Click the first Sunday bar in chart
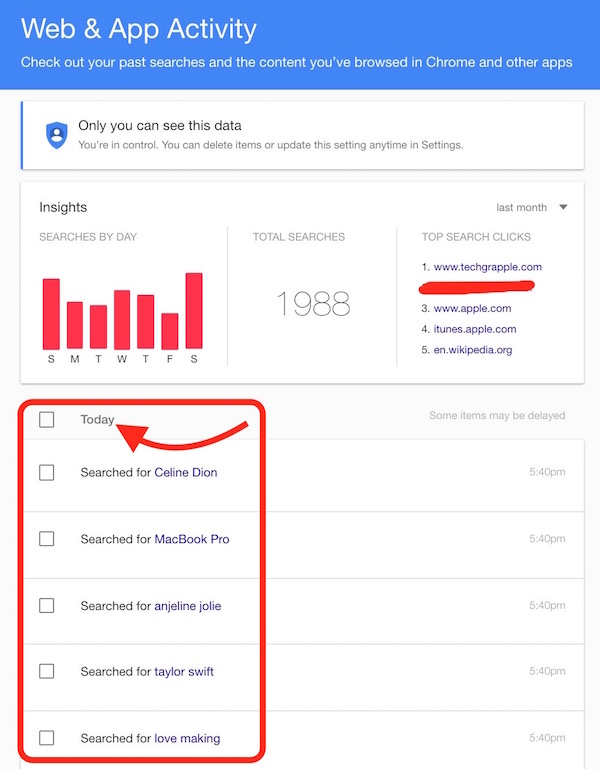This screenshot has width=600, height=769. click(x=51, y=313)
